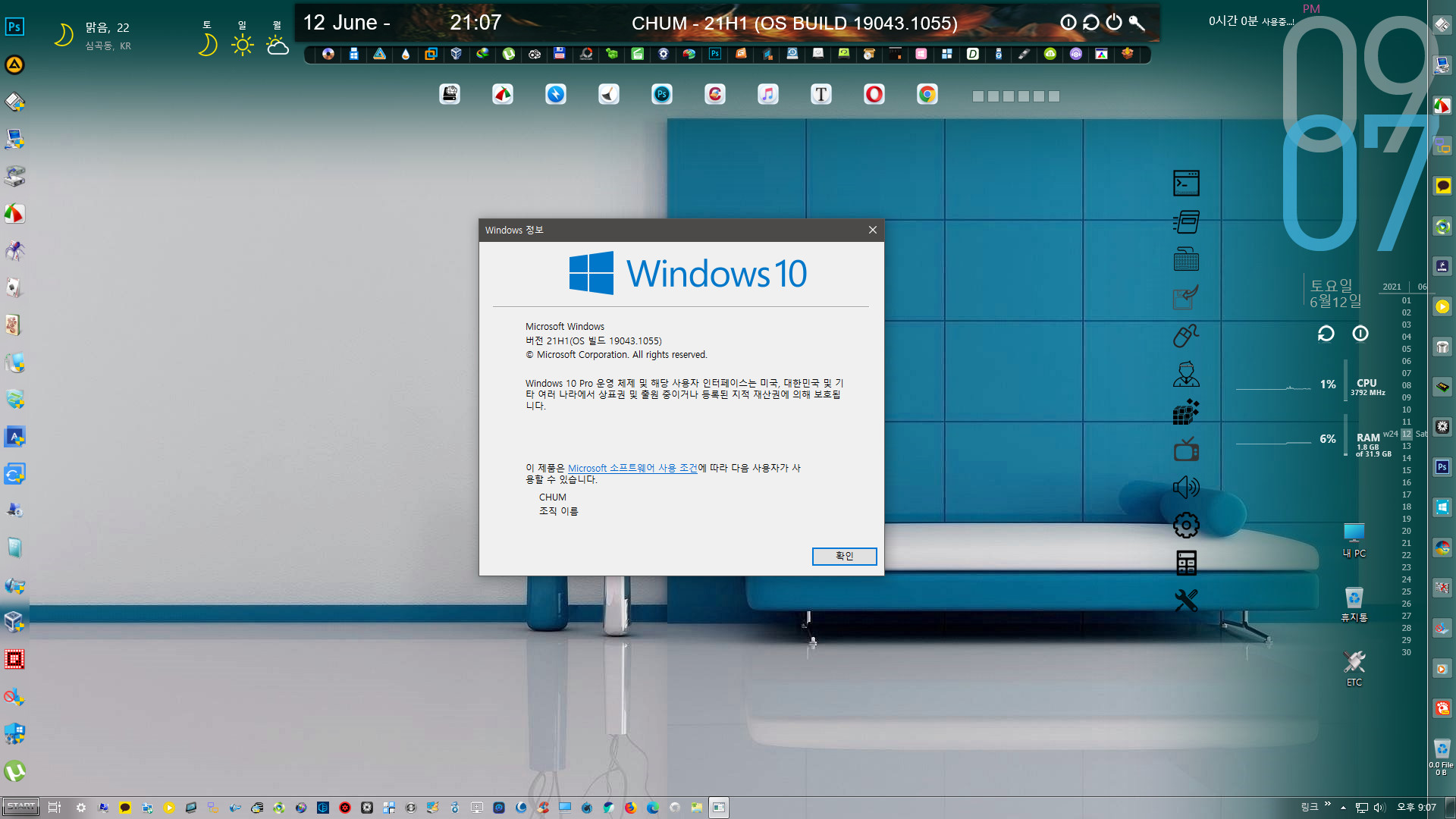Show hidden system tray icons

point(1343,808)
